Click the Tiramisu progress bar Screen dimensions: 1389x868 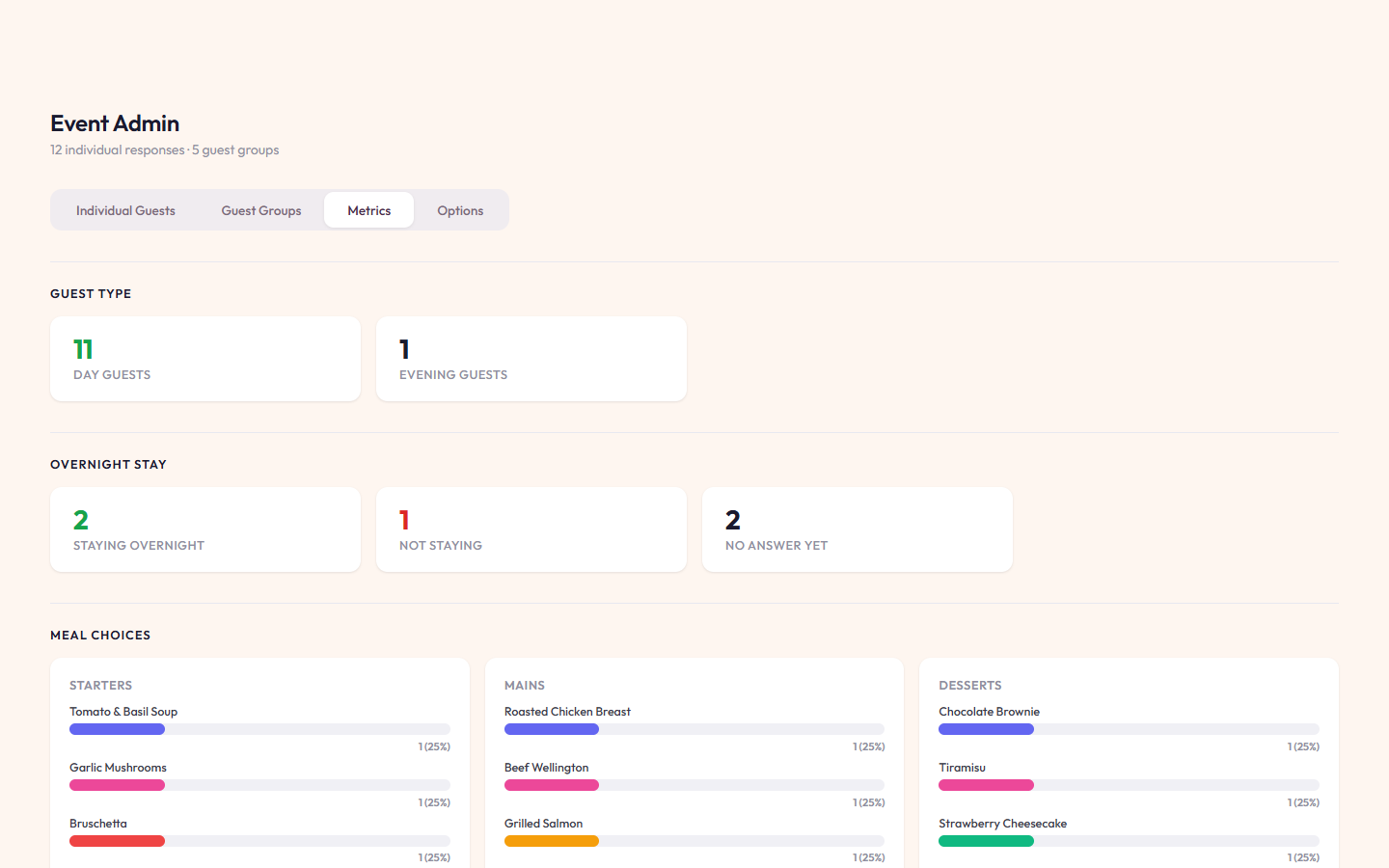(x=1129, y=785)
